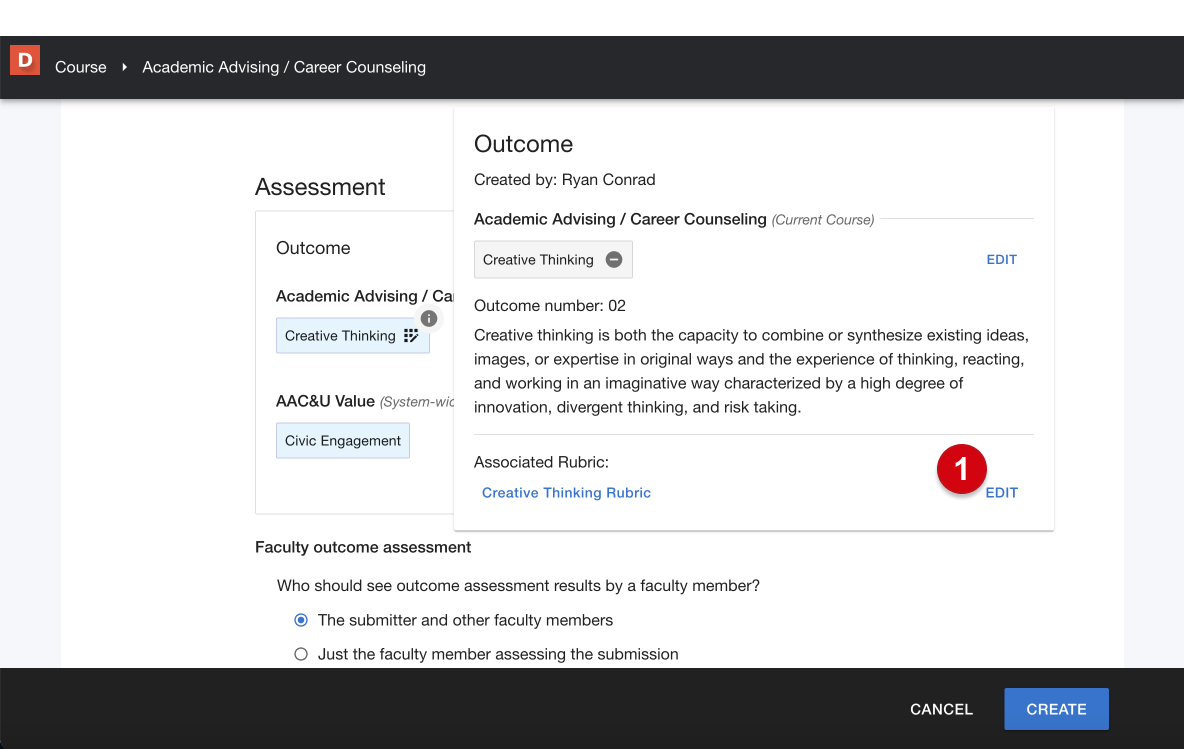Select the Creative Thinking tag in Assessment

point(352,336)
